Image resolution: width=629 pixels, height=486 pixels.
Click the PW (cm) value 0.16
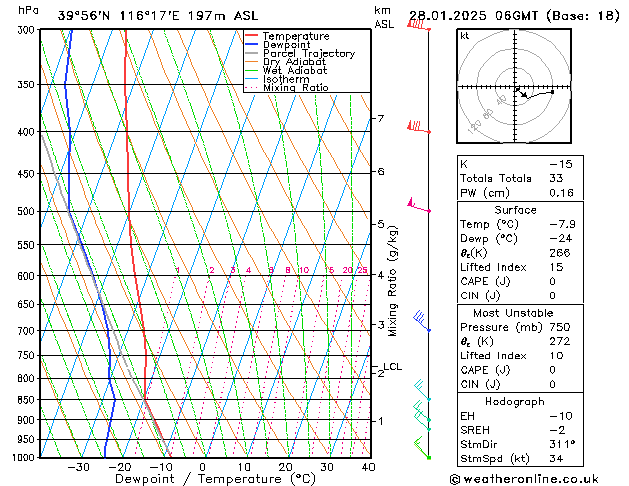click(561, 193)
